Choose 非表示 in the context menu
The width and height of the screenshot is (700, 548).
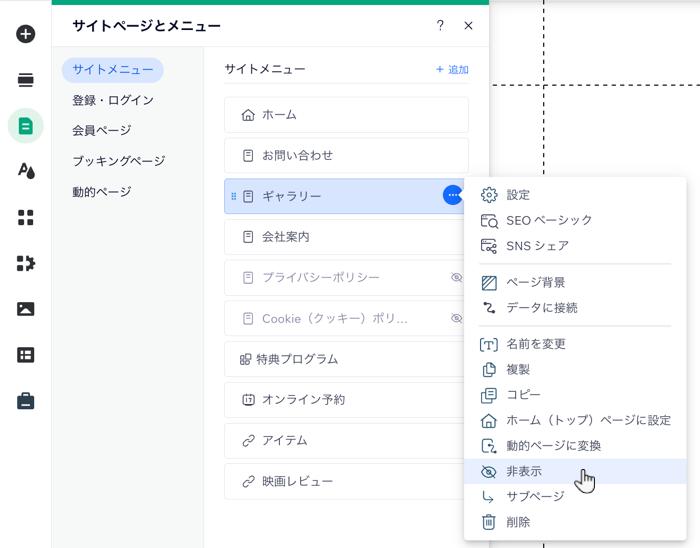pos(575,471)
